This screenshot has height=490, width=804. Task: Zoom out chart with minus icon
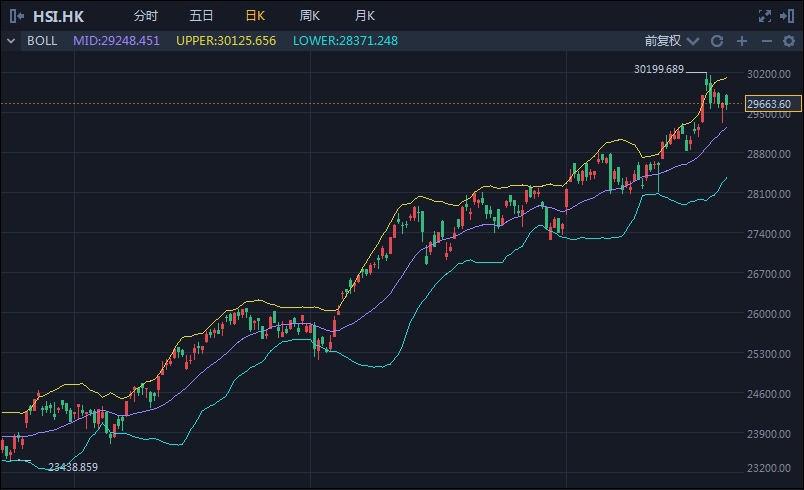[x=767, y=41]
